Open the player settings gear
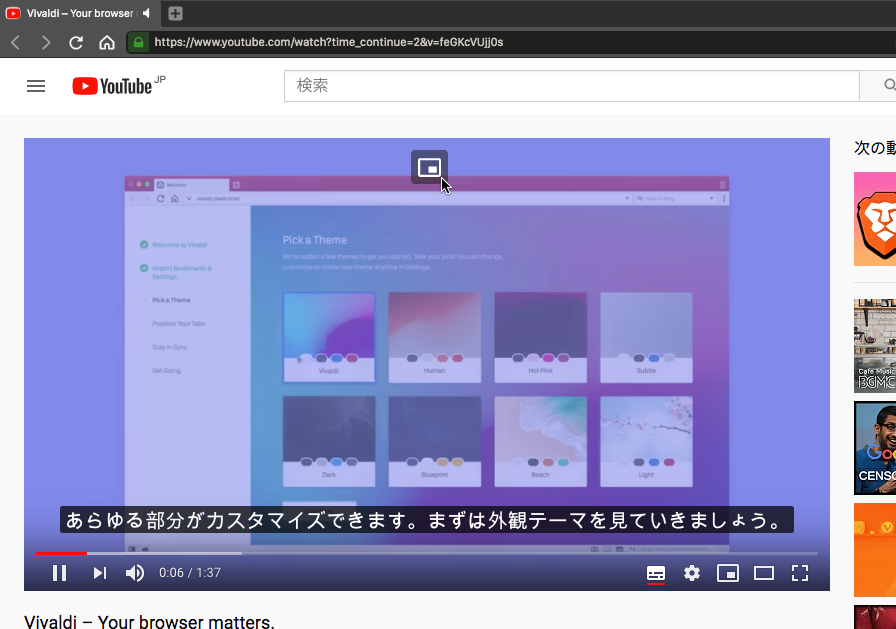This screenshot has width=896, height=629. tap(691, 572)
